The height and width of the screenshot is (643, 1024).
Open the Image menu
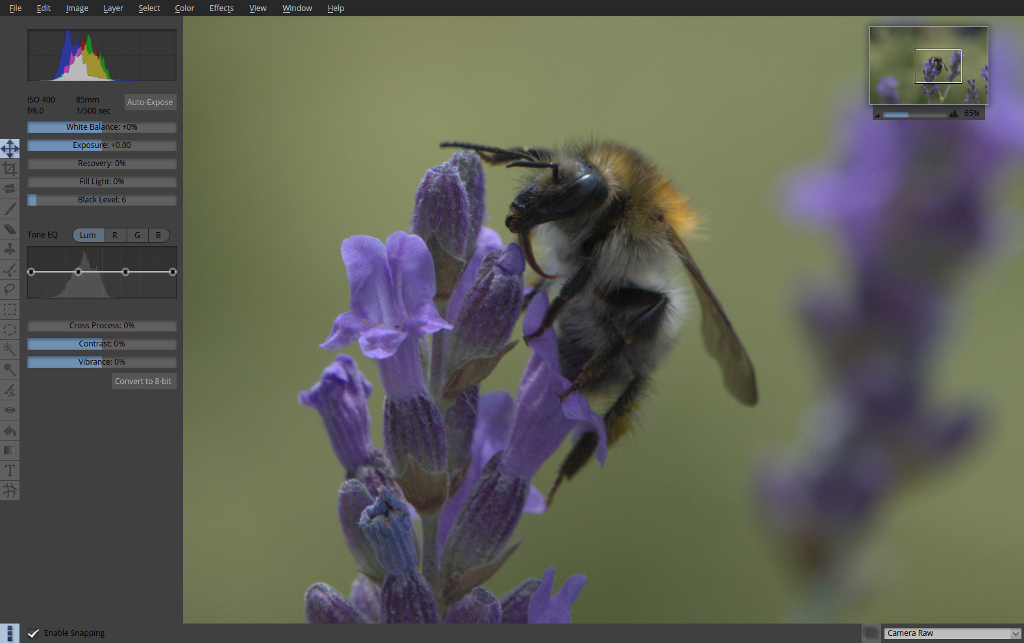point(77,8)
